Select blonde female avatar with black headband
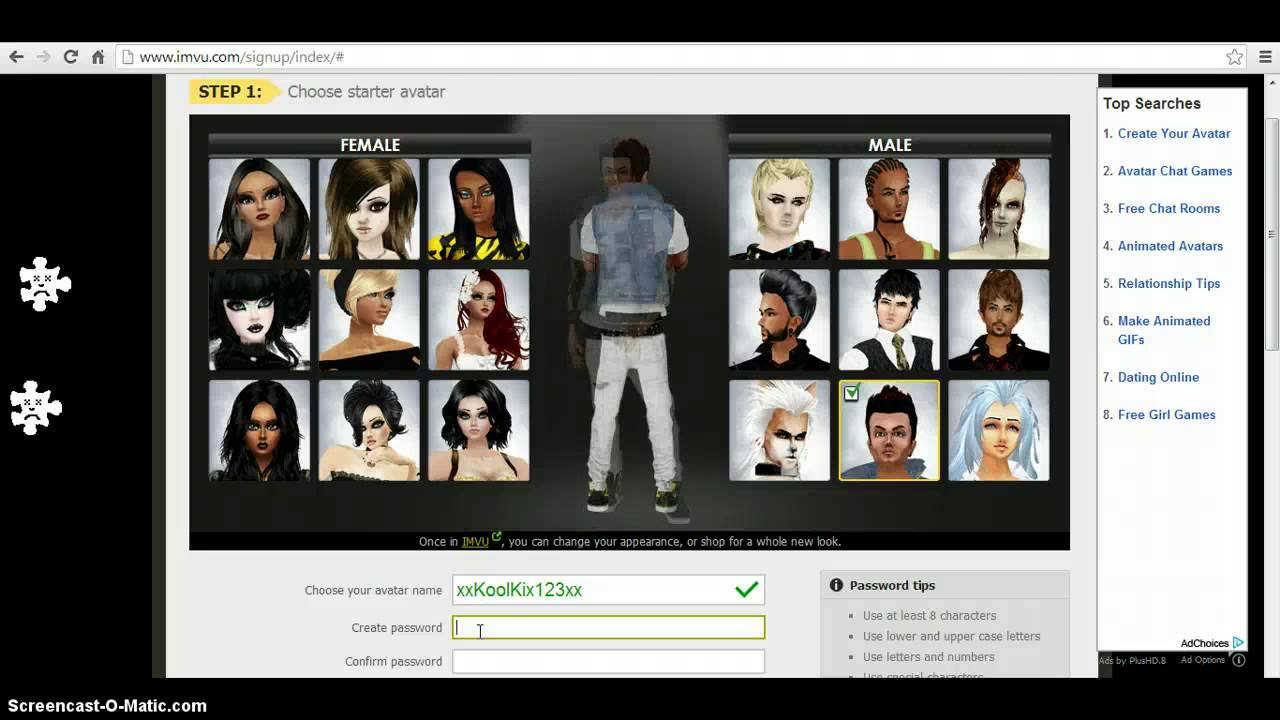Viewport: 1280px width, 720px height. [369, 319]
